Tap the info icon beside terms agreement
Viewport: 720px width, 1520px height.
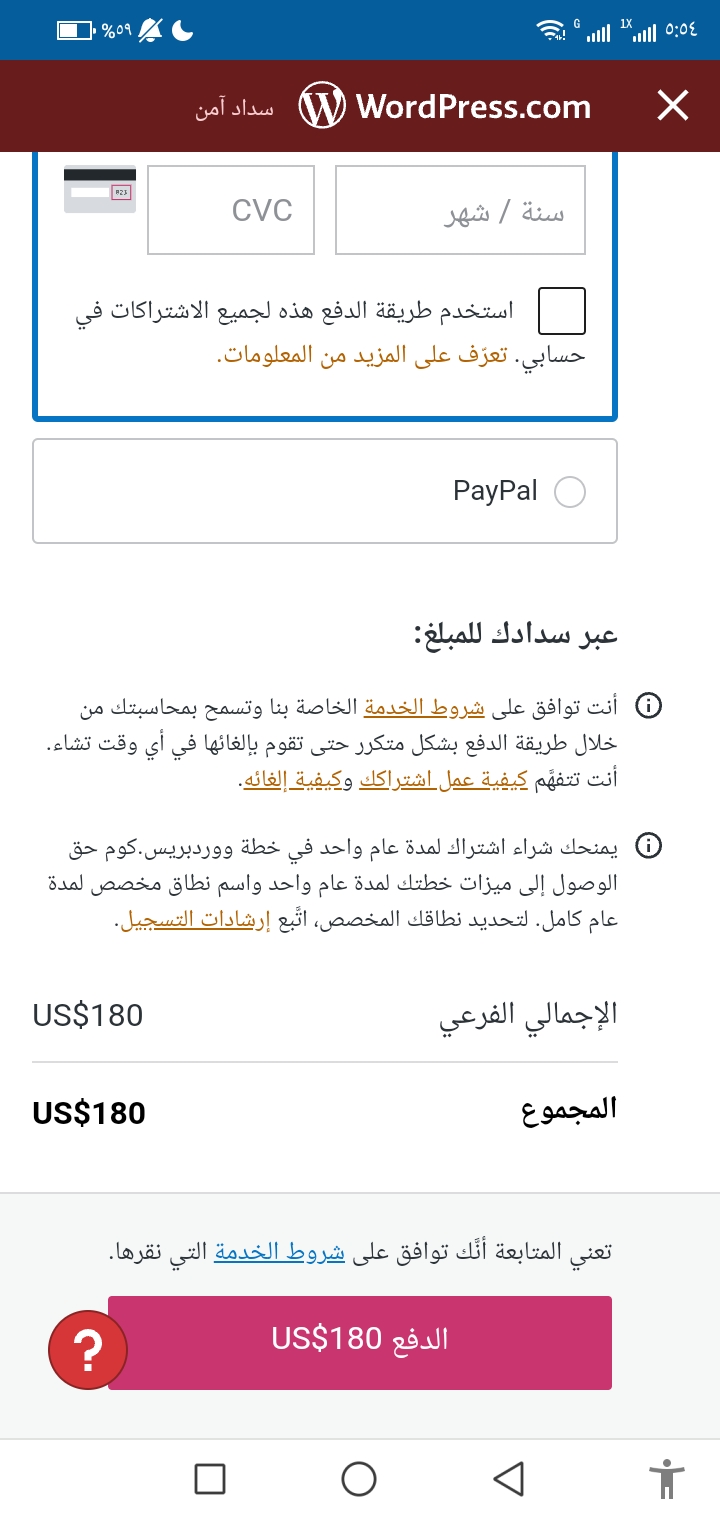(x=649, y=707)
